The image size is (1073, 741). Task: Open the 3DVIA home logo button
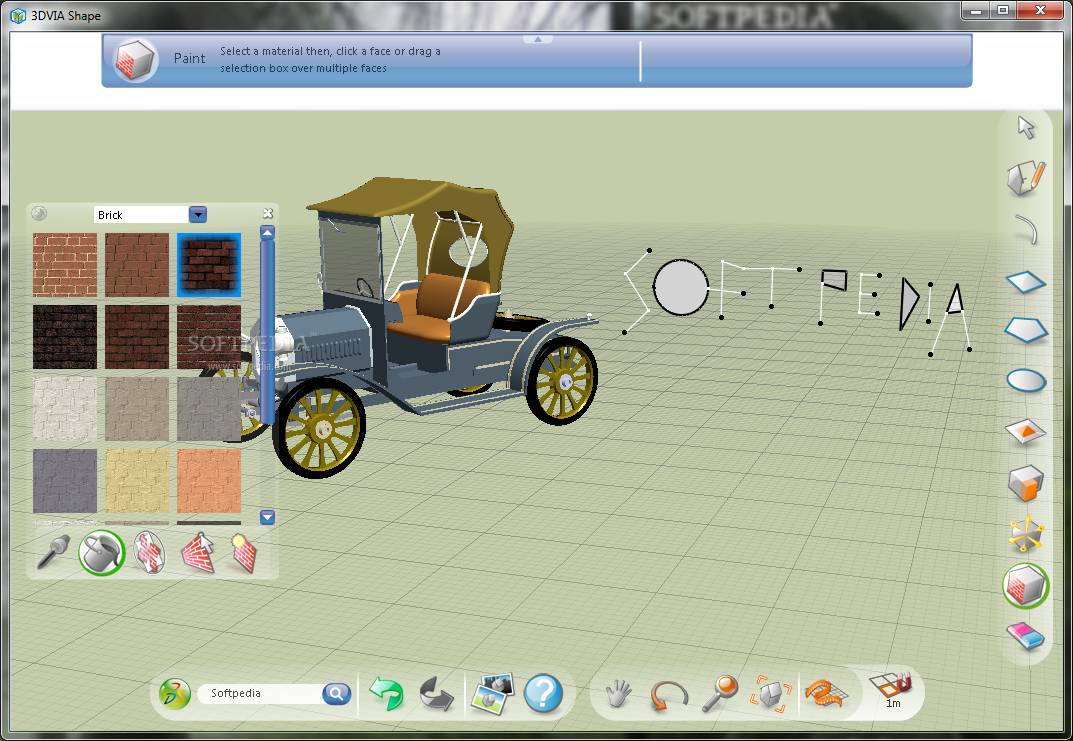(174, 694)
